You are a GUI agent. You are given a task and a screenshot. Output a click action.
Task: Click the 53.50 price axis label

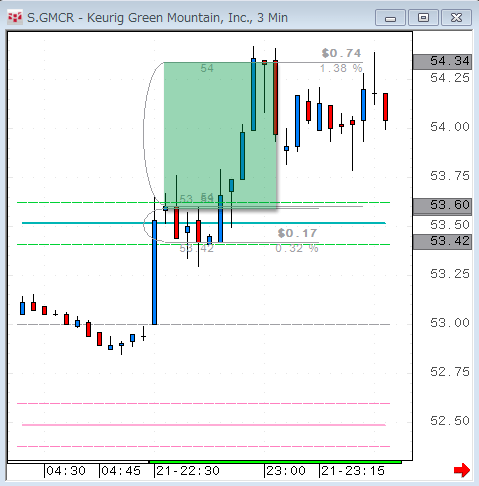click(450, 225)
